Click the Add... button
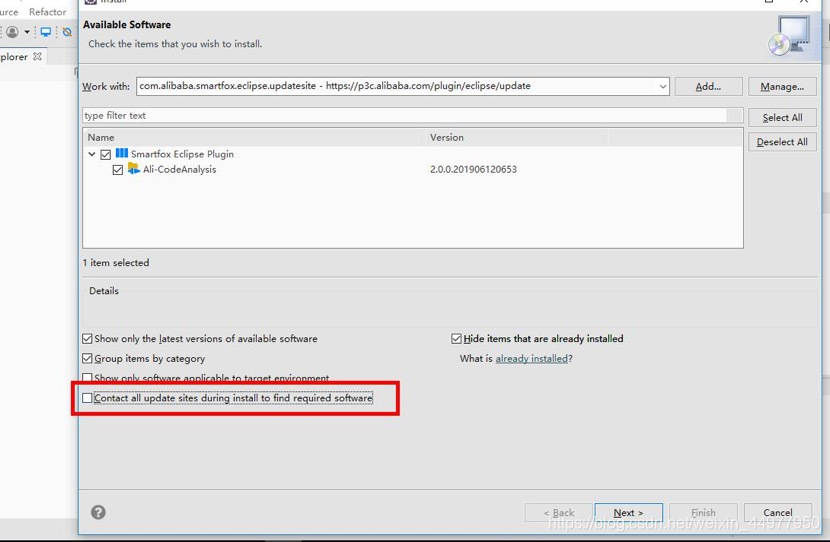This screenshot has width=830, height=542. click(x=708, y=86)
